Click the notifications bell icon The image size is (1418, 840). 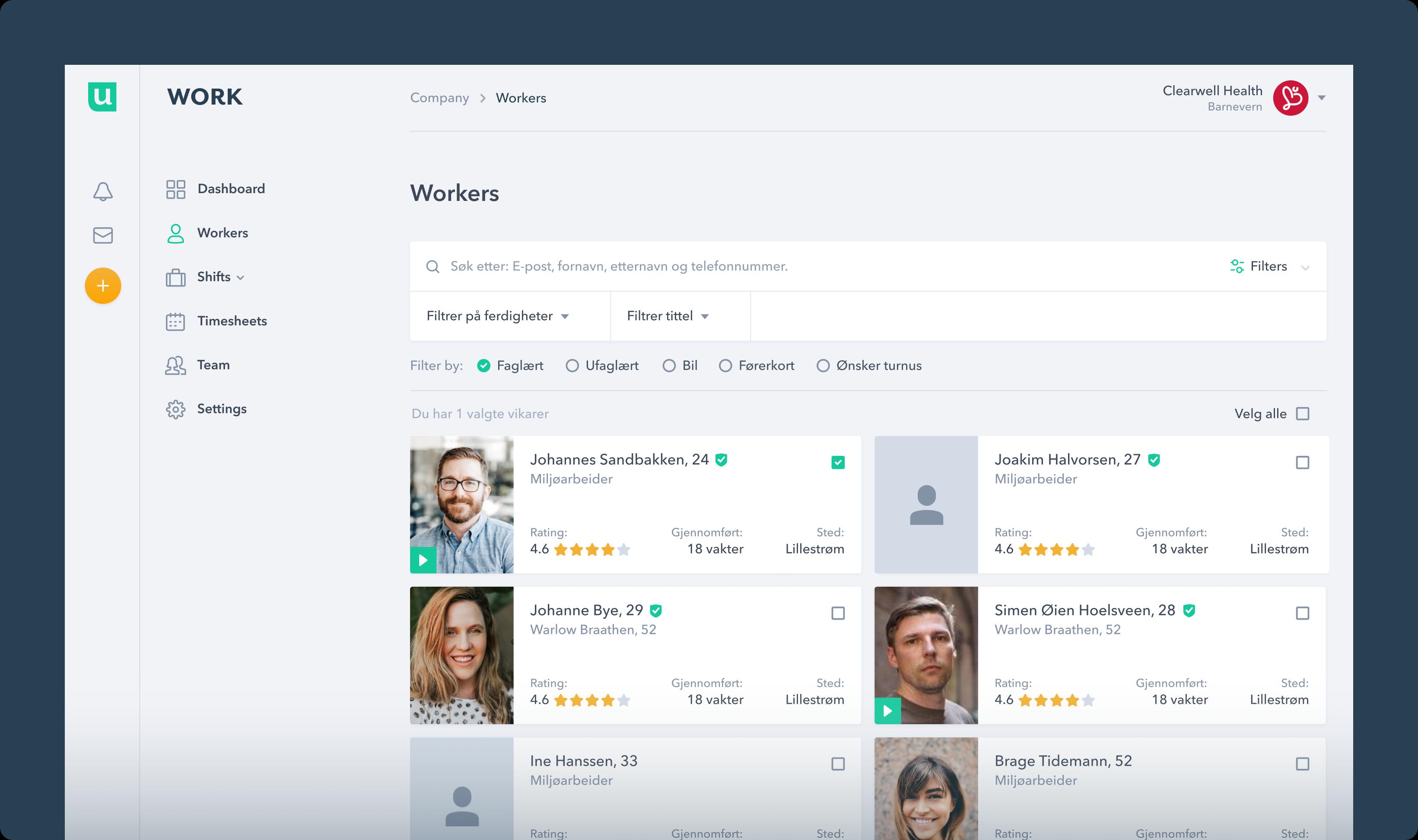(x=102, y=191)
